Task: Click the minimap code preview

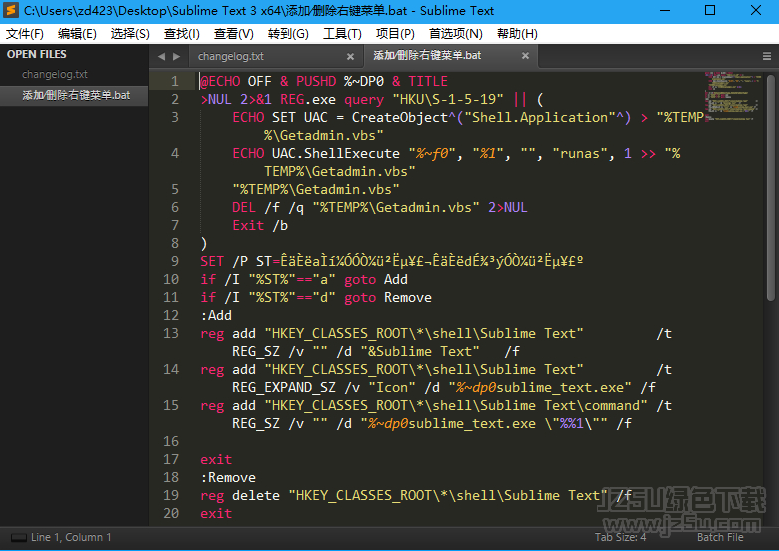Action: click(732, 97)
